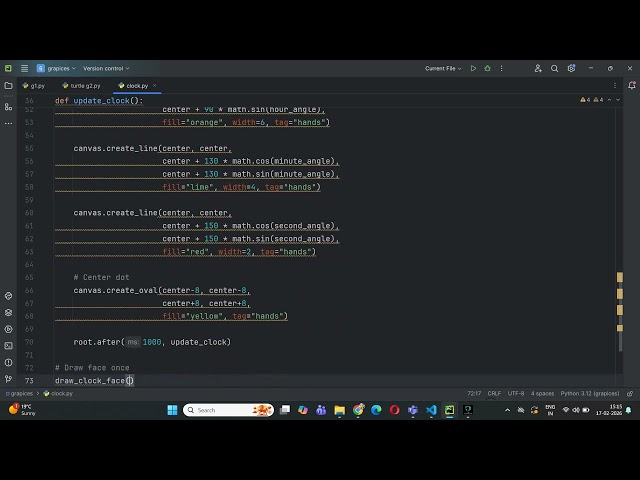The width and height of the screenshot is (640, 480).
Task: Open the Problems tool window icon
Action: [x=8, y=362]
